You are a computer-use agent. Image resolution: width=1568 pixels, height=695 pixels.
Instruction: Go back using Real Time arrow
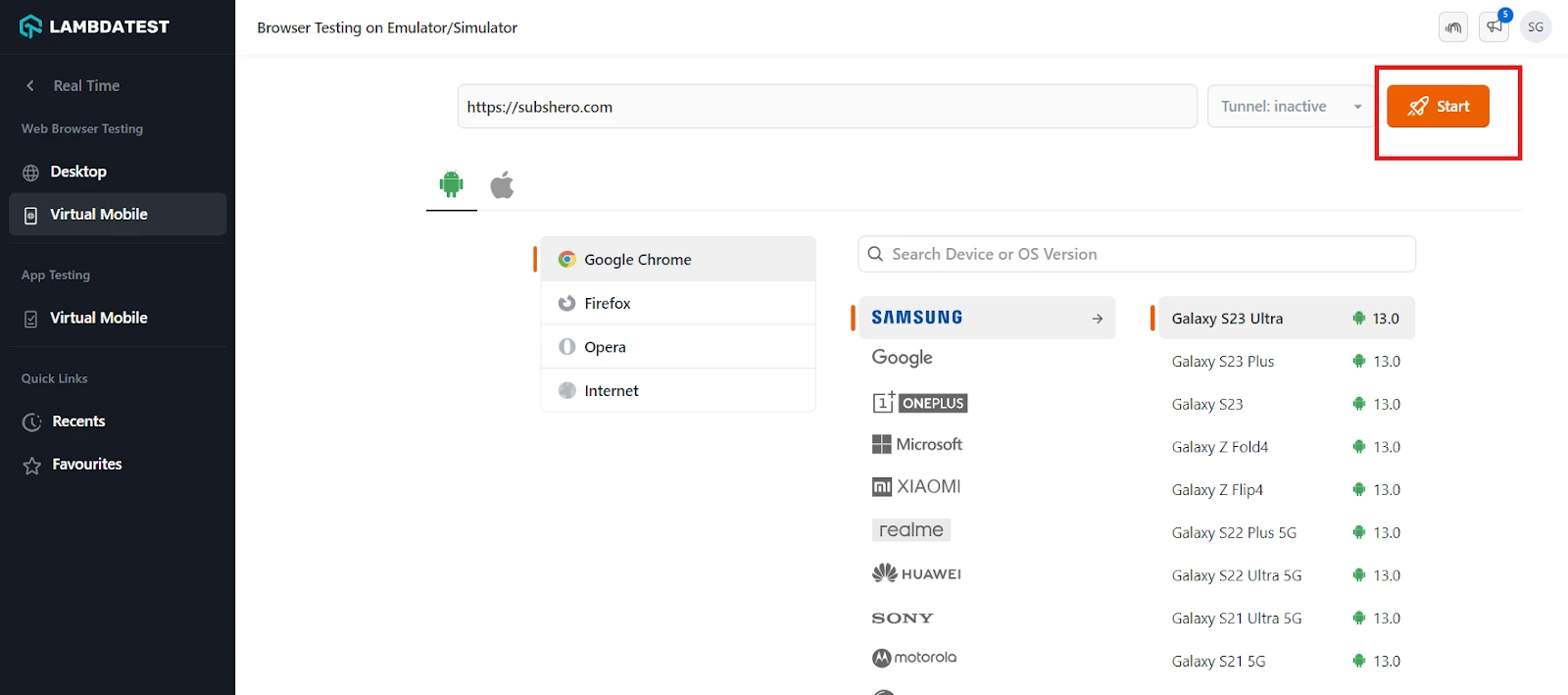click(x=30, y=85)
